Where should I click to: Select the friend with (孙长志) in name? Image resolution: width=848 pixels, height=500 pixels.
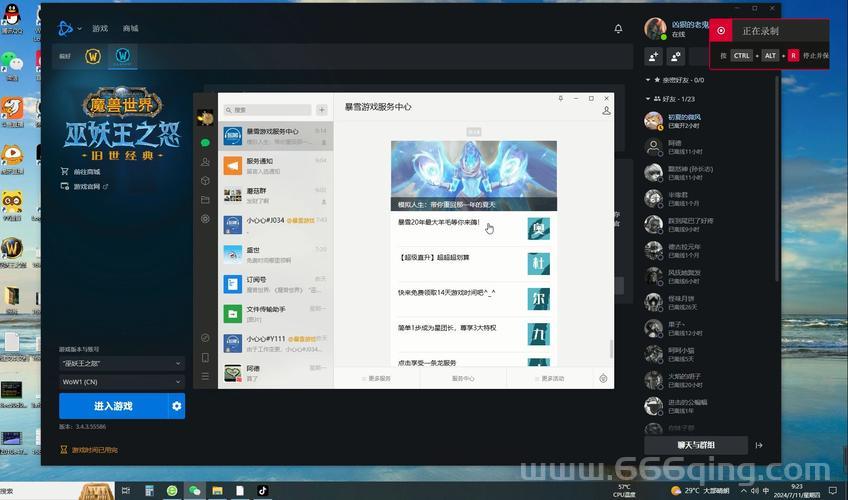pyautogui.click(x=708, y=172)
